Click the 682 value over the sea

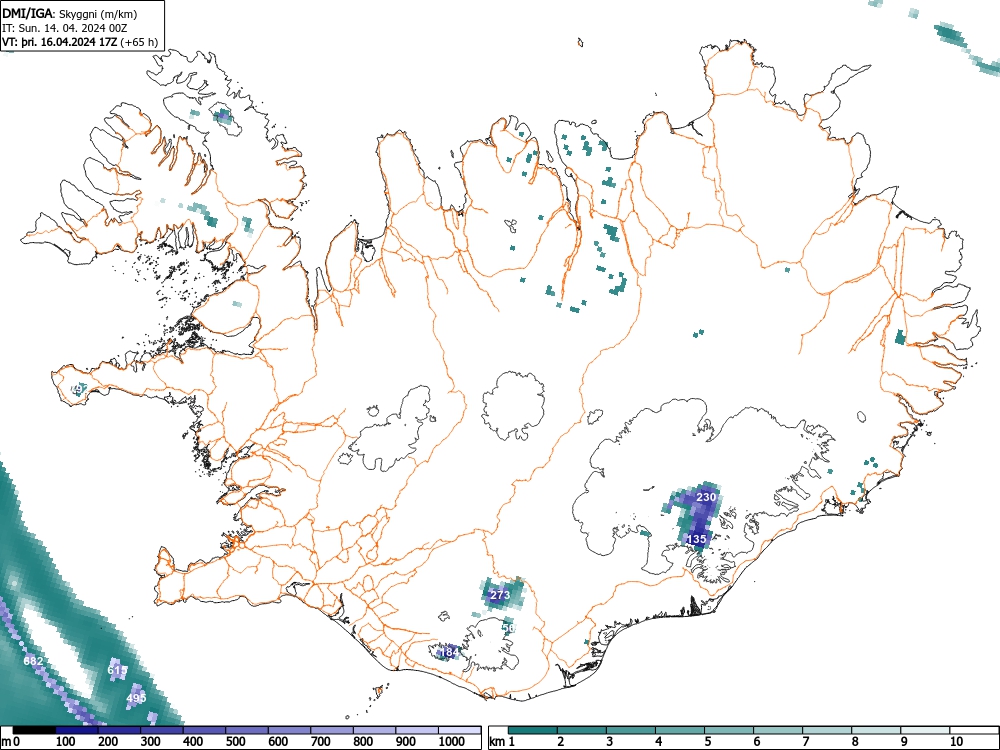tap(33, 661)
